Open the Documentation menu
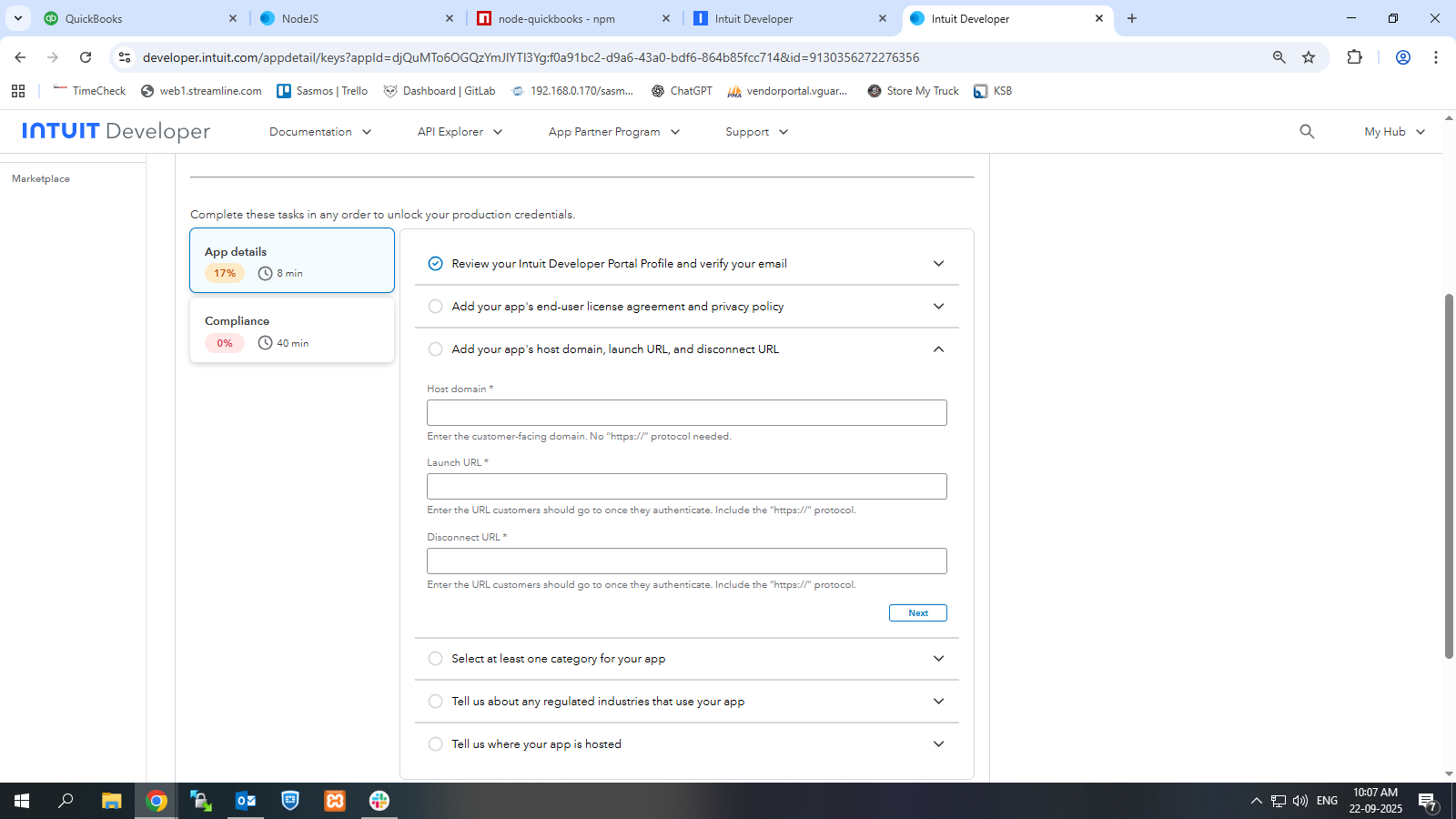The image size is (1456, 819). click(320, 132)
